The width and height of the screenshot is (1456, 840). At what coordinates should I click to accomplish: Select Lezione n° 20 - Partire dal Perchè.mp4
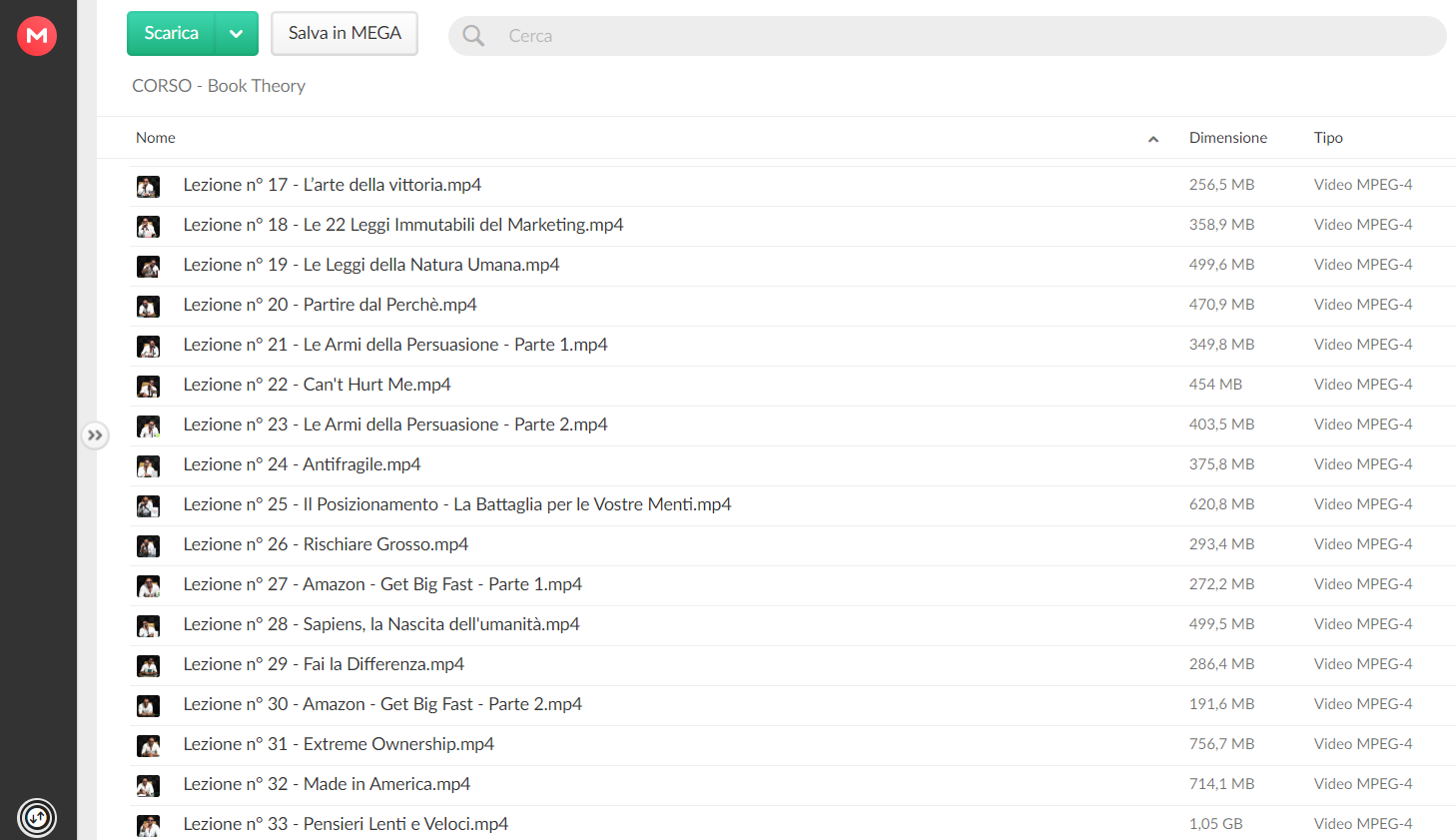330,305
